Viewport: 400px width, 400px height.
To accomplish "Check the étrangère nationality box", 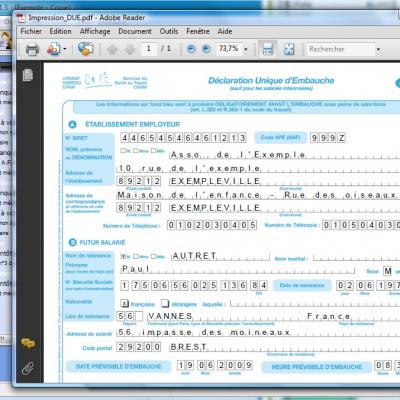I will (165, 303).
